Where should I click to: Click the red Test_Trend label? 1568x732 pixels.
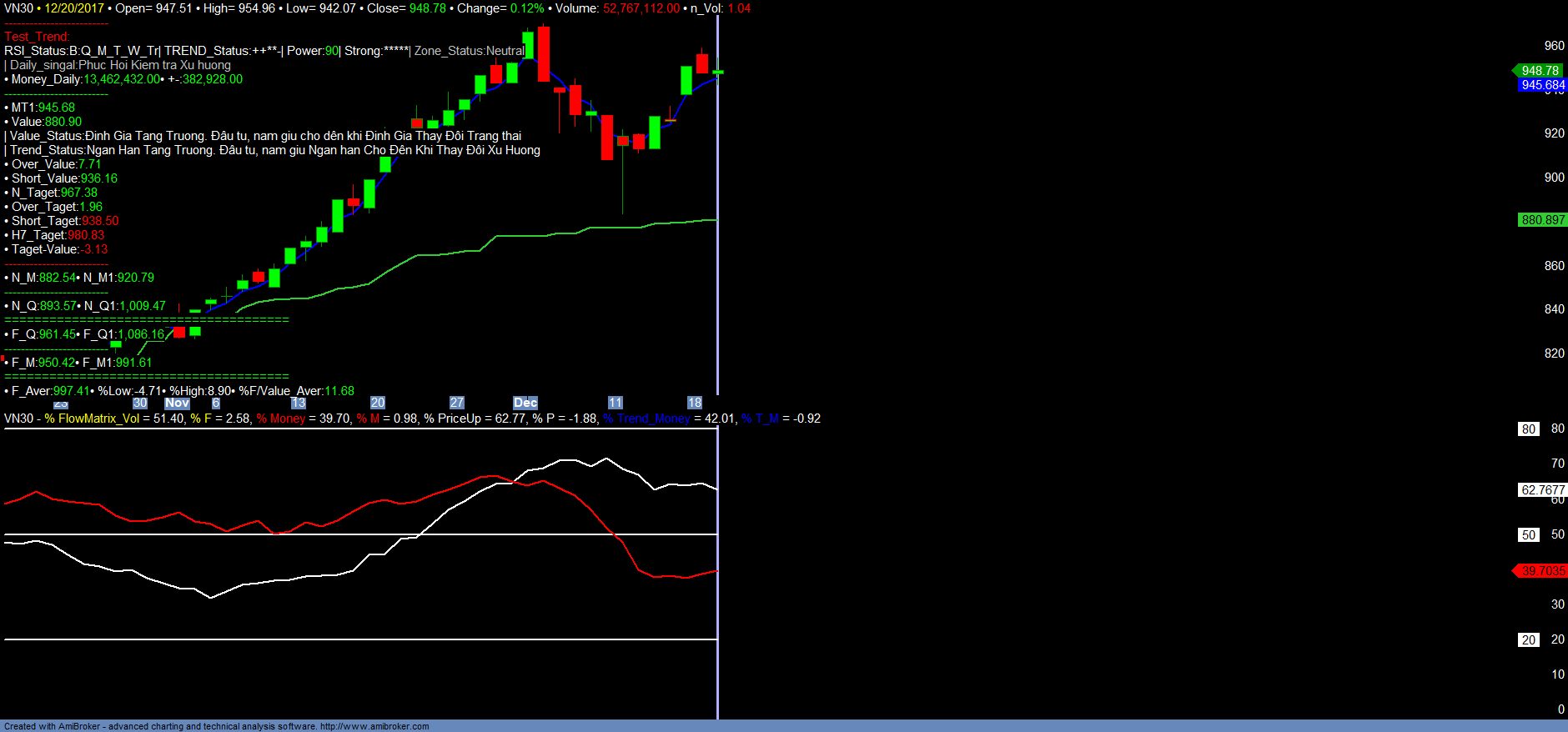click(37, 37)
